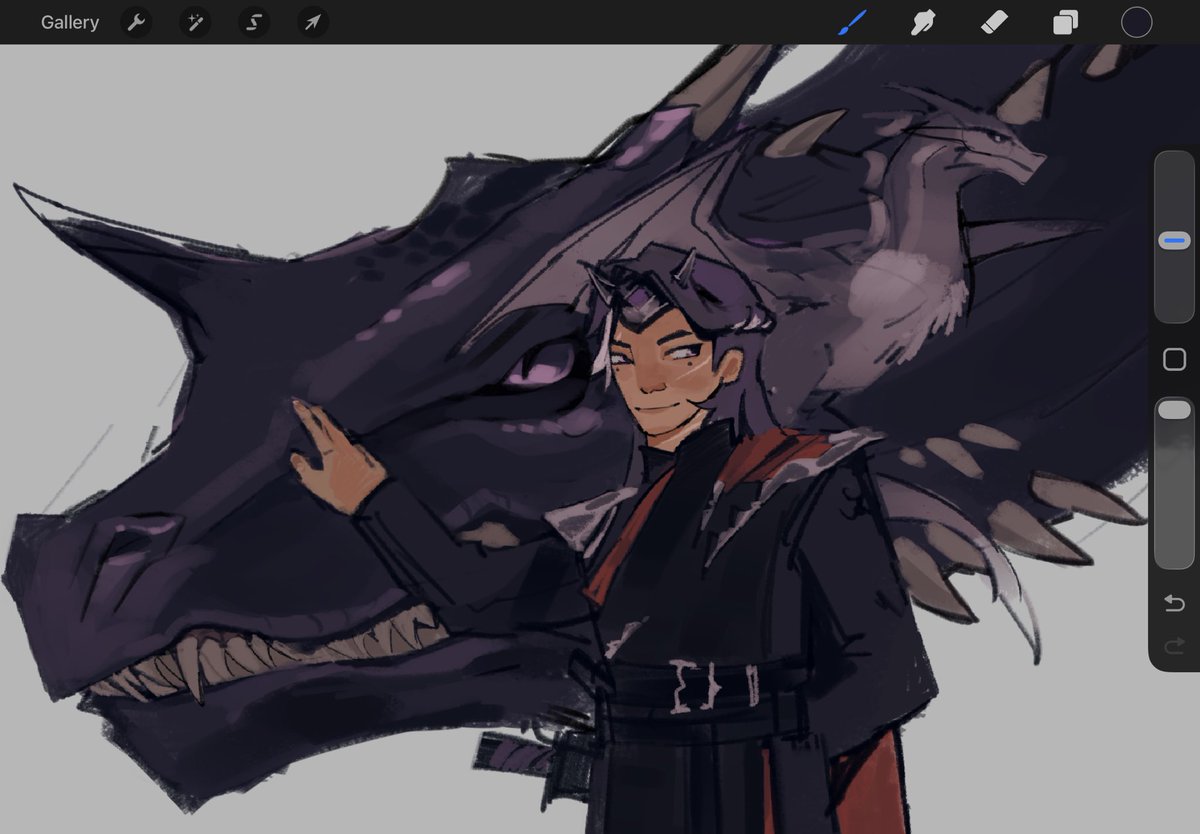
Task: Open adjustments options via the wand menu
Action: coord(194,22)
